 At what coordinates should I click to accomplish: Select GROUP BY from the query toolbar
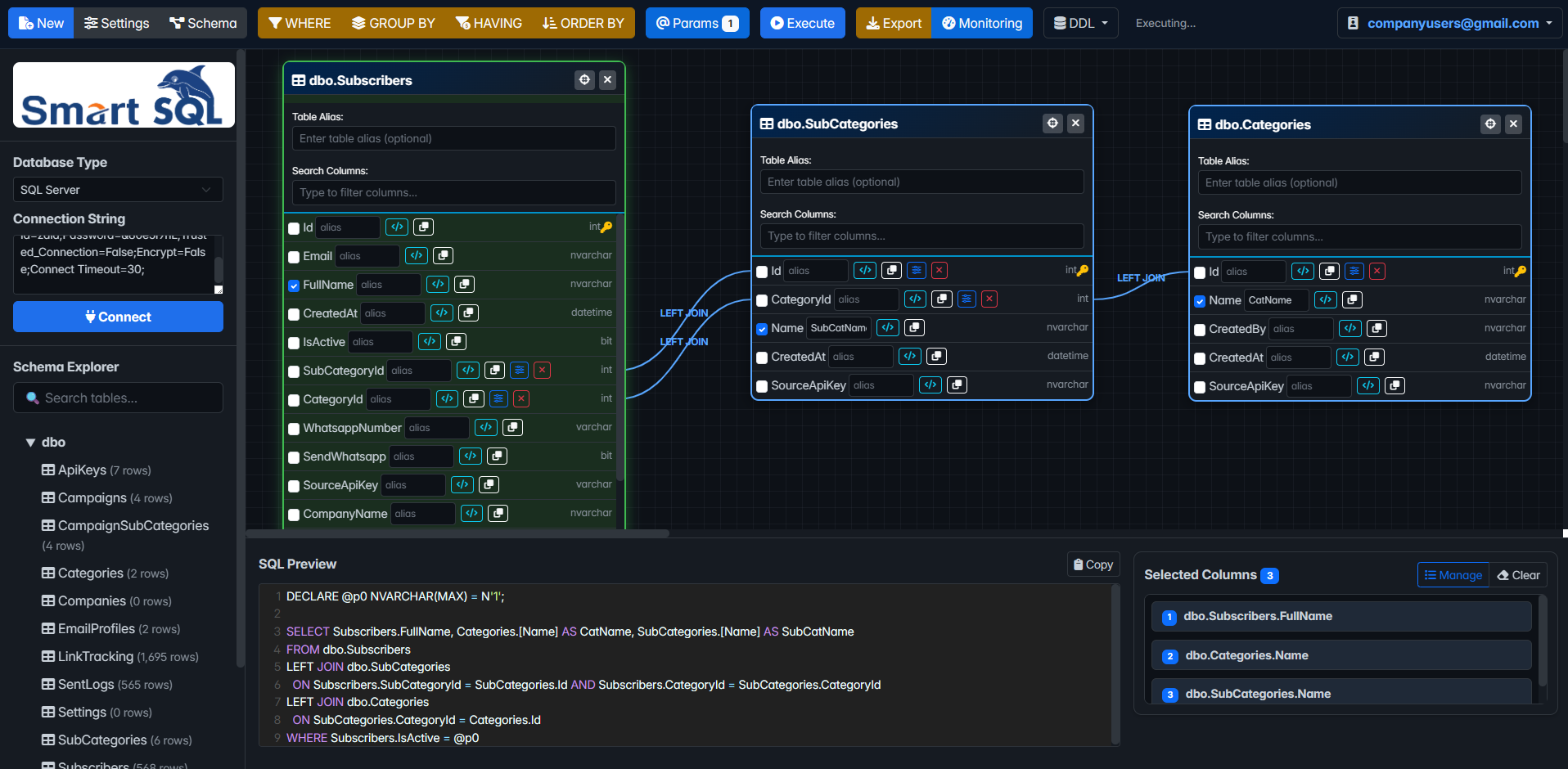pyautogui.click(x=393, y=23)
